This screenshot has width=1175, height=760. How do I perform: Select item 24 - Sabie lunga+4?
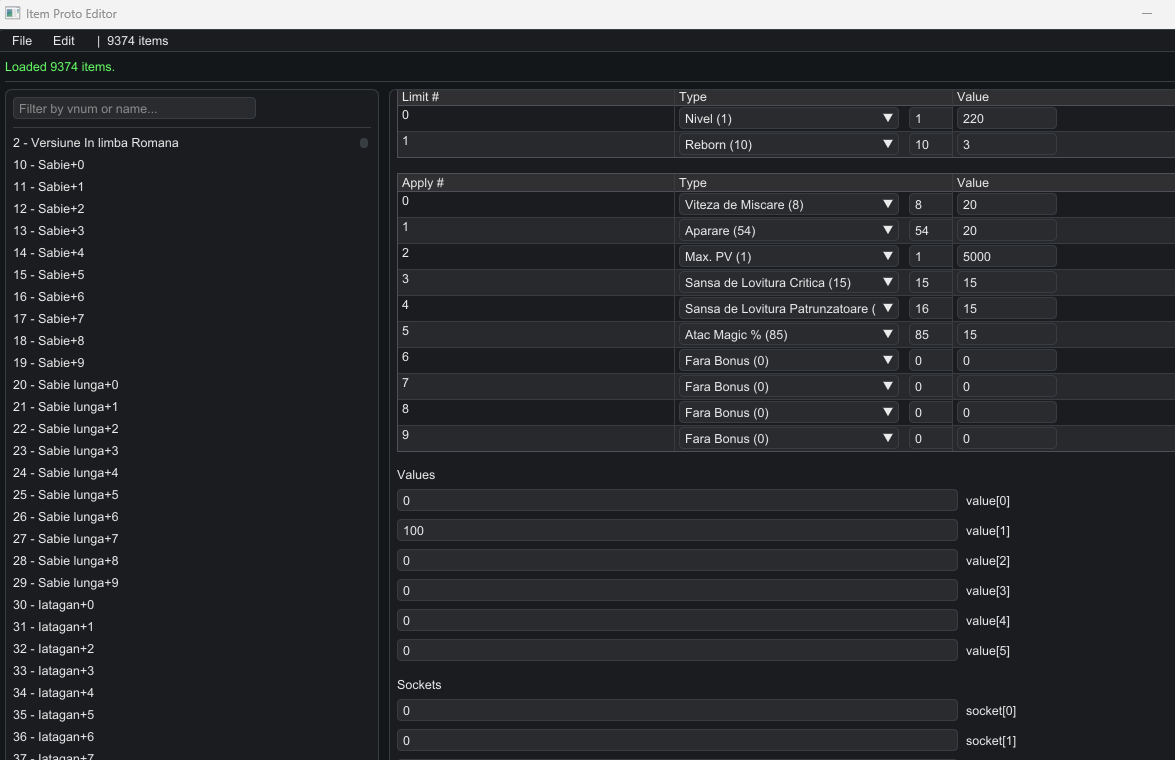66,473
